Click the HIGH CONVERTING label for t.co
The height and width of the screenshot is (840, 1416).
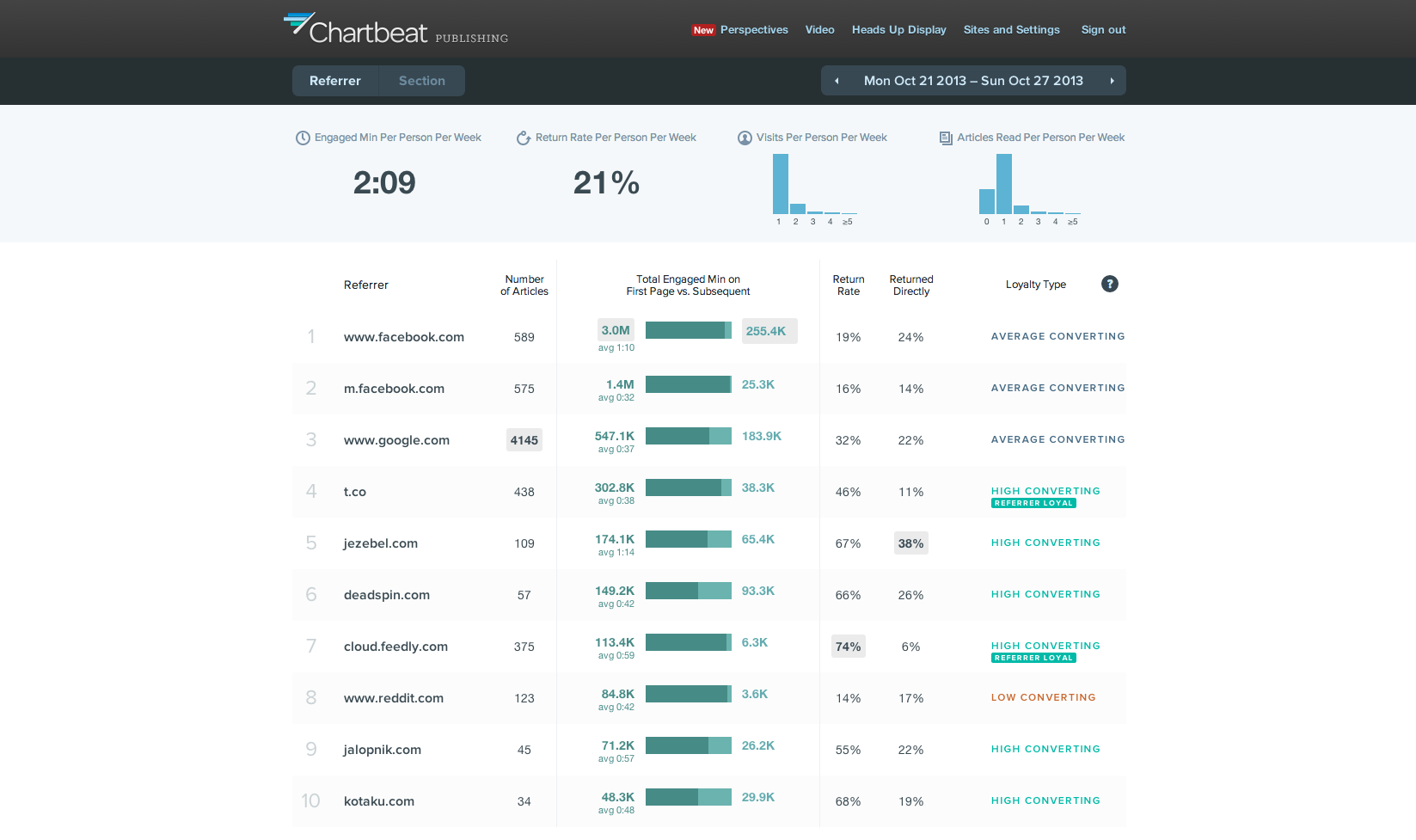pyautogui.click(x=1045, y=491)
